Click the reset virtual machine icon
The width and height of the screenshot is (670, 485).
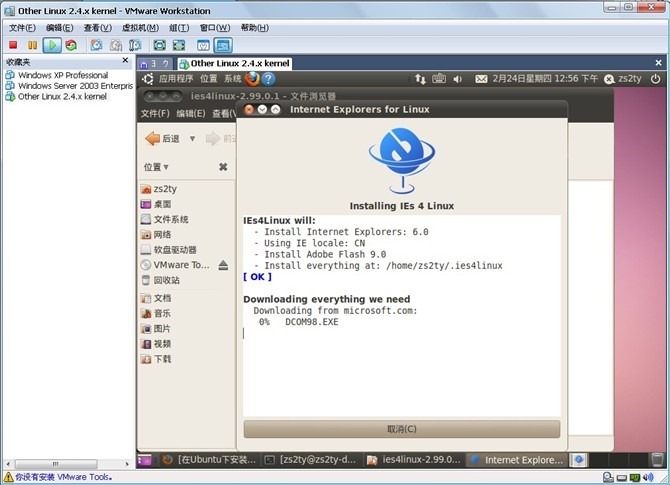pyautogui.click(x=71, y=45)
